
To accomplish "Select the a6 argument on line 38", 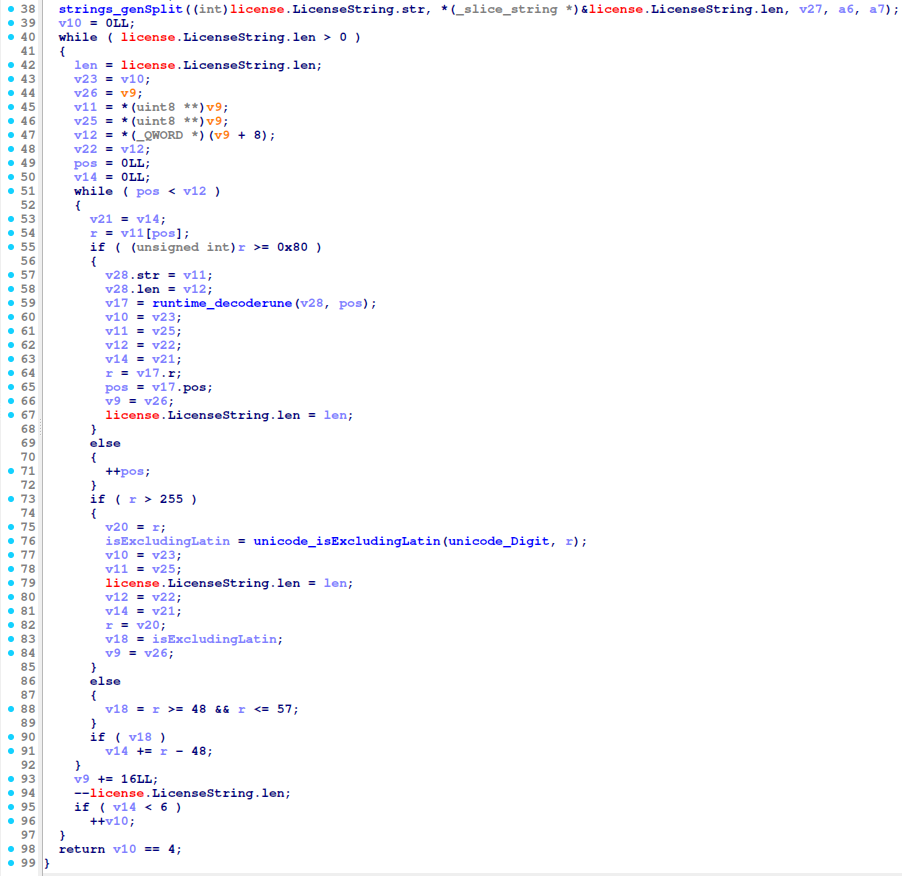I will [x=846, y=9].
